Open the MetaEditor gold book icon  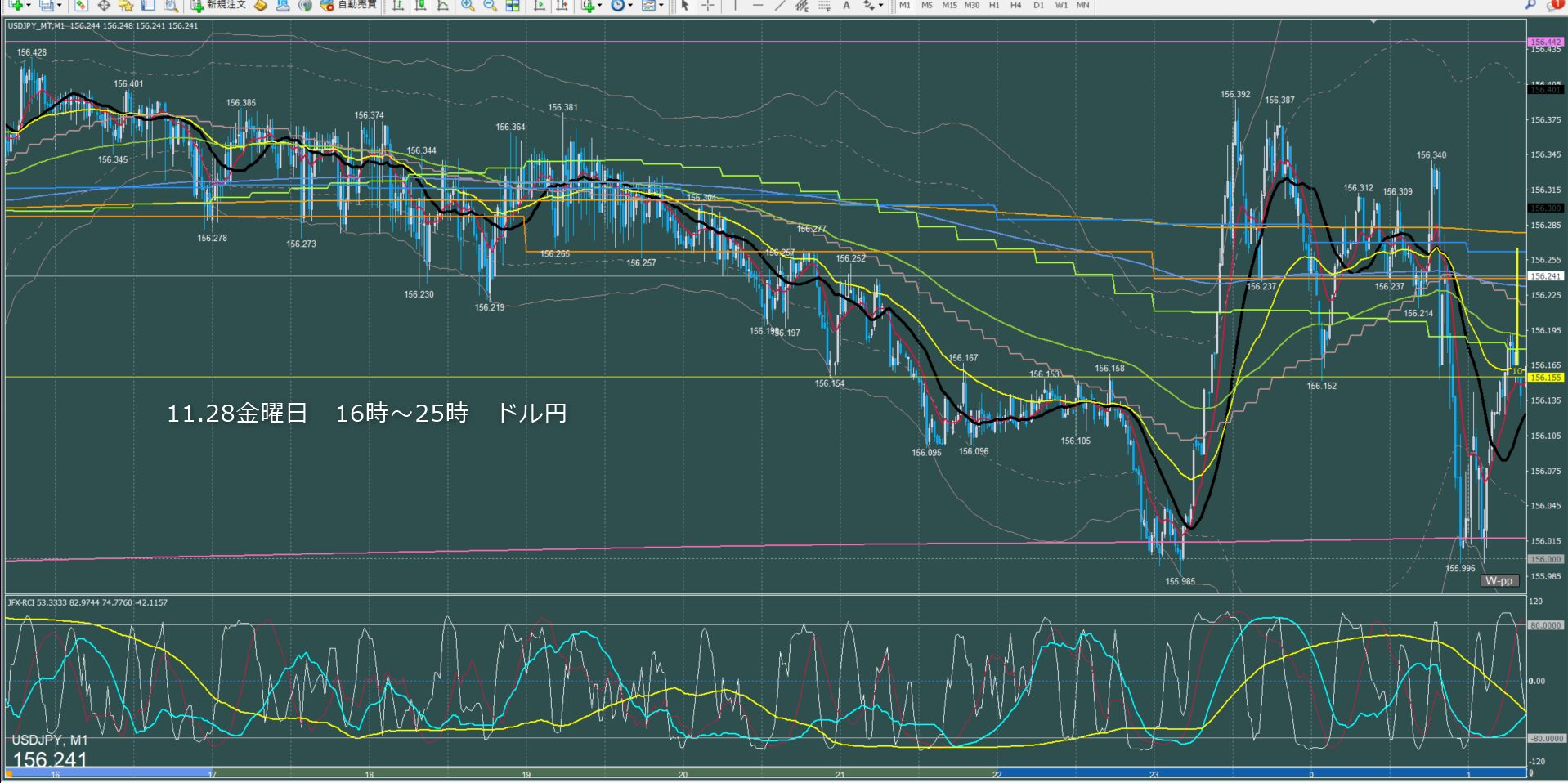point(260,6)
